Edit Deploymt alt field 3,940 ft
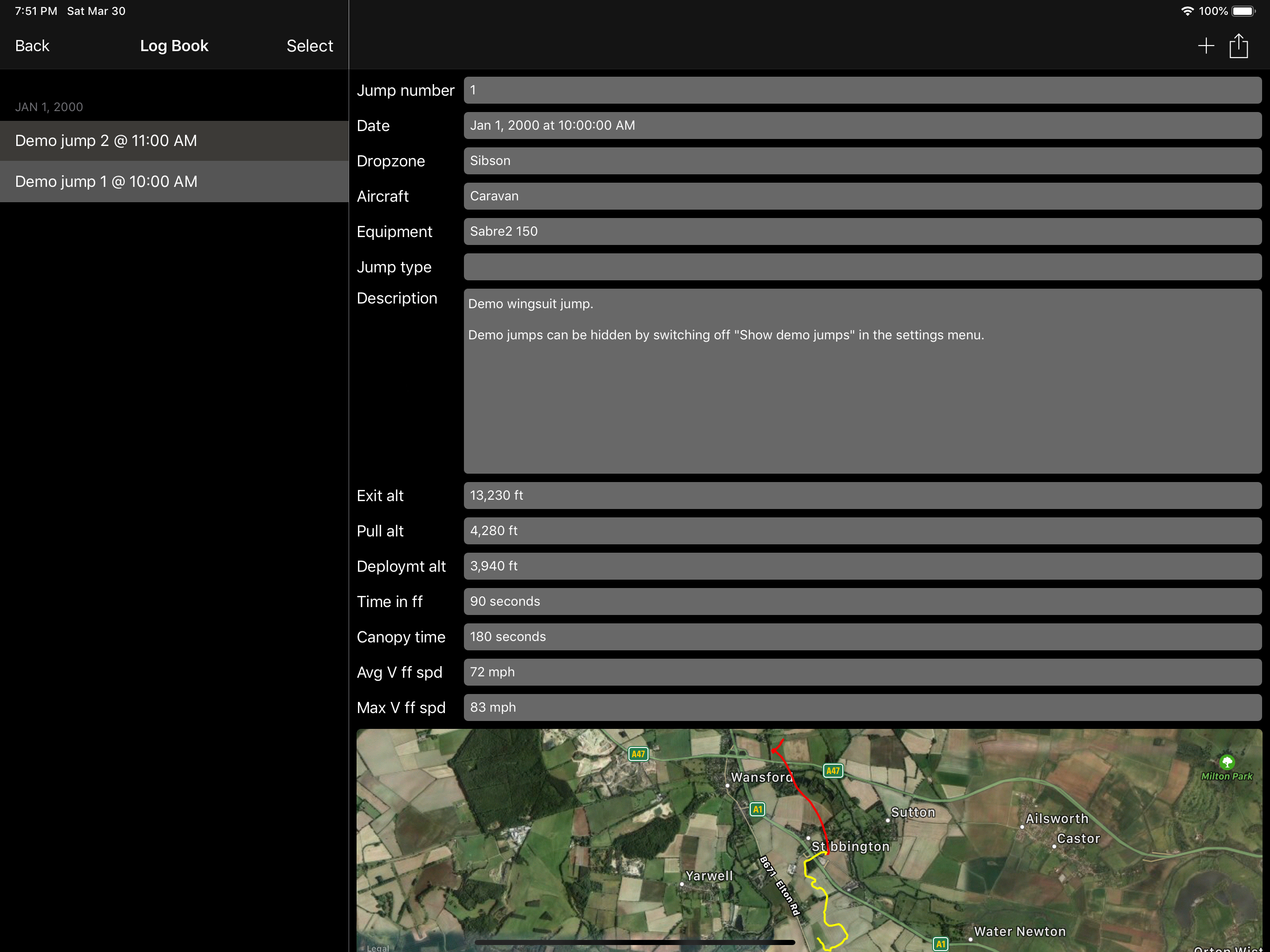The width and height of the screenshot is (1270, 952). 862,566
